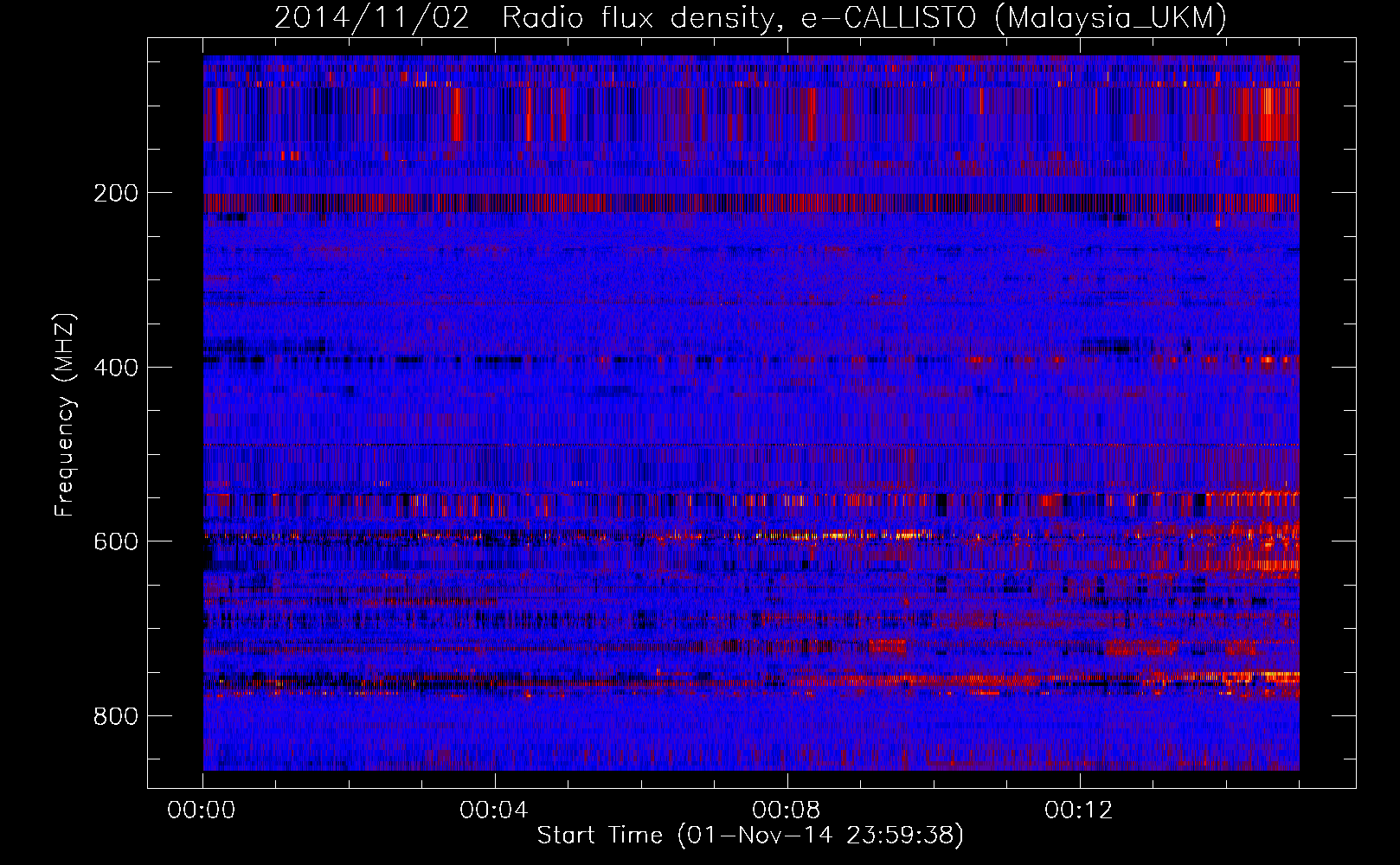
Task: Click the 200 frequency tick label
Action: (116, 193)
